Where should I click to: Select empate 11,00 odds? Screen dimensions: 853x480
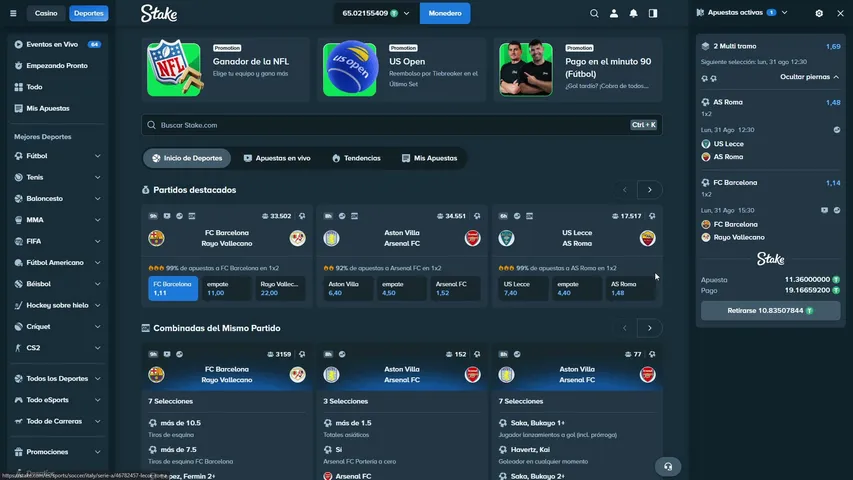tap(226, 288)
